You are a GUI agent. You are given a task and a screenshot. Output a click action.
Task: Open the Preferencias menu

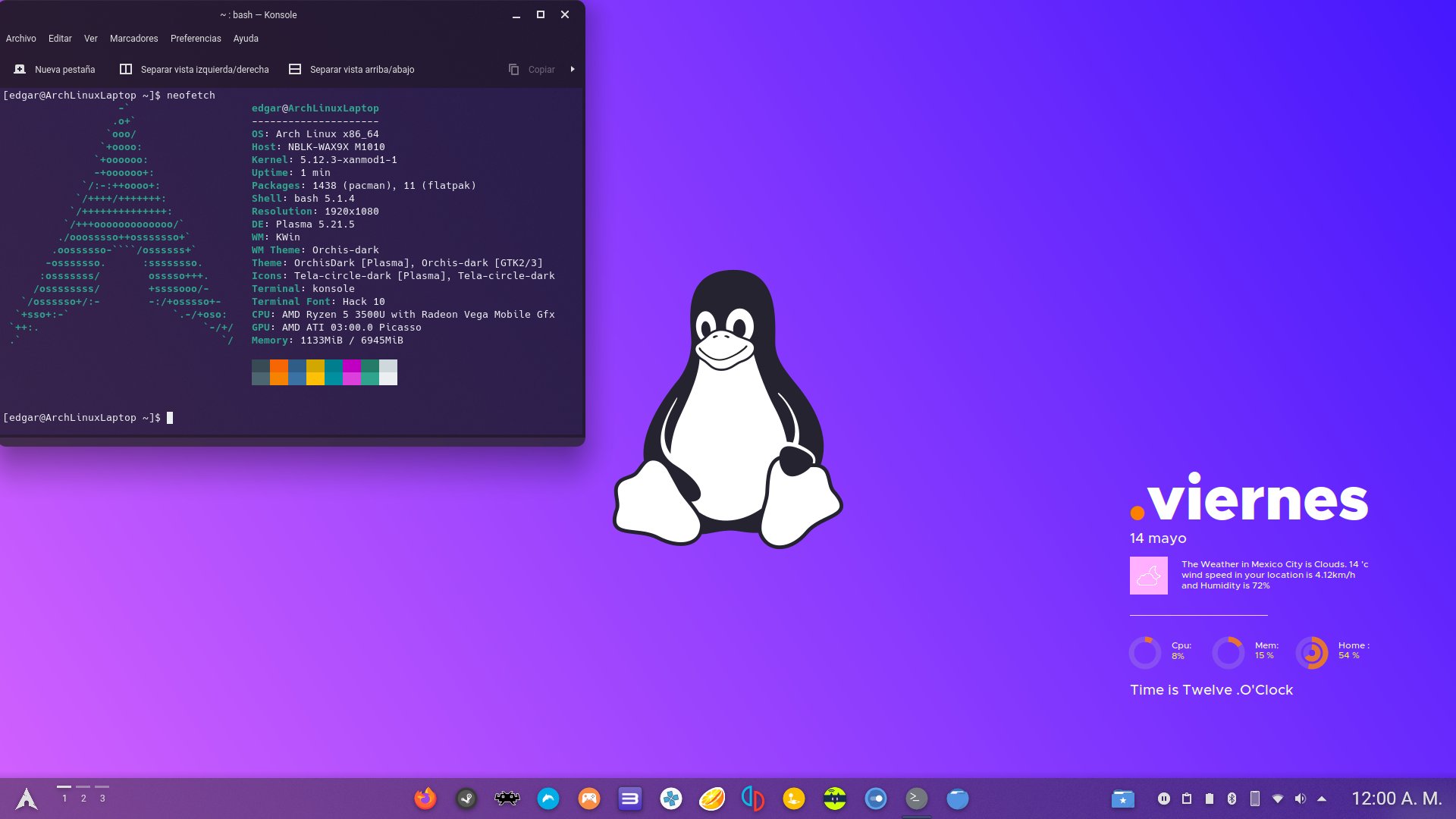196,39
